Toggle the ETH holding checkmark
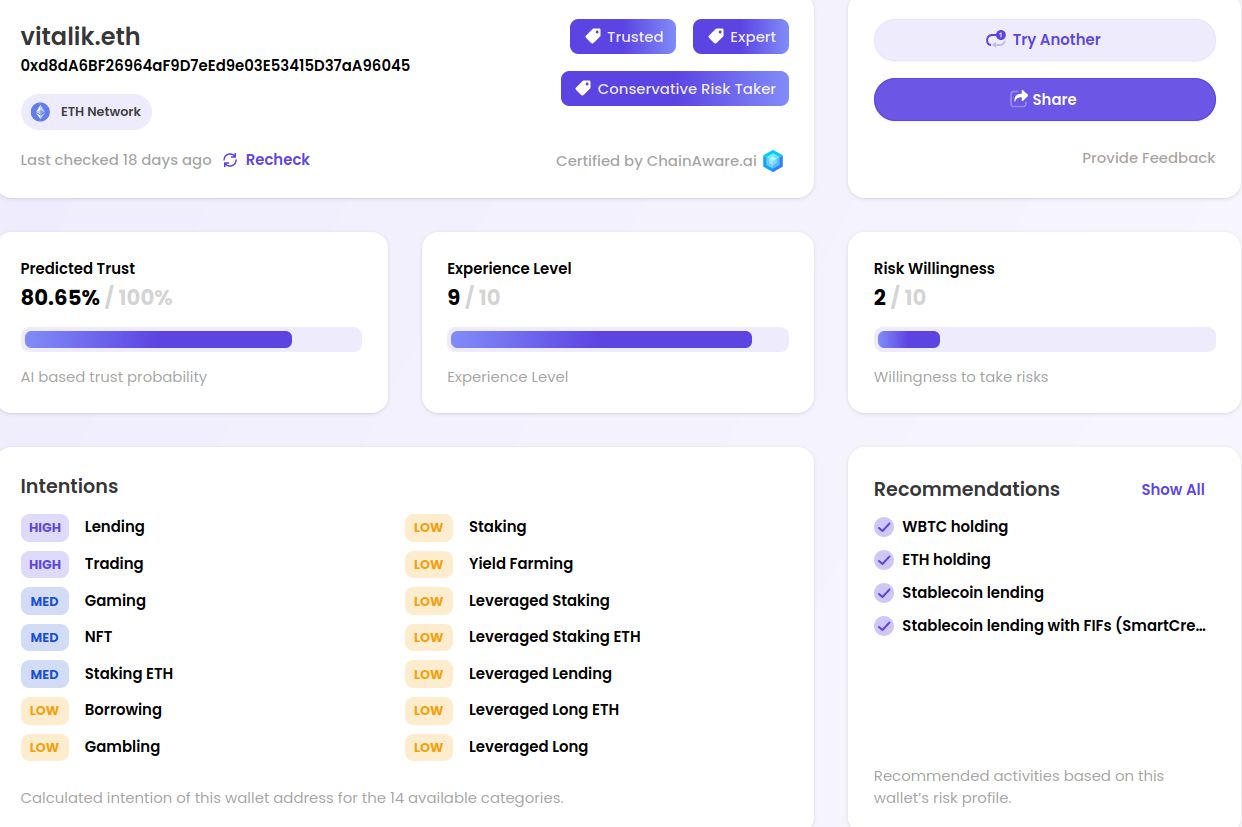 click(x=884, y=560)
